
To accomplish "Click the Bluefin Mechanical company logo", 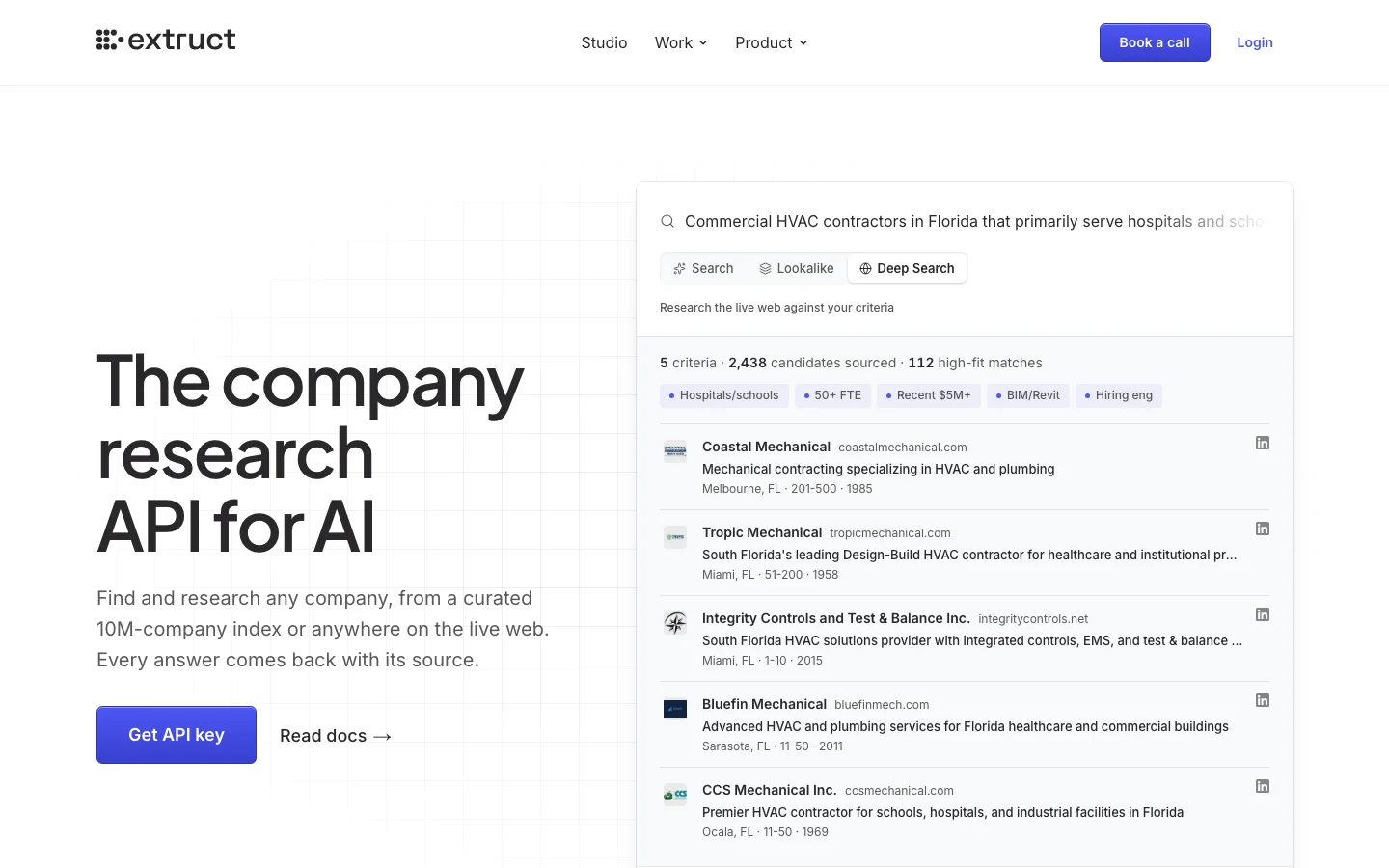I will tap(675, 709).
